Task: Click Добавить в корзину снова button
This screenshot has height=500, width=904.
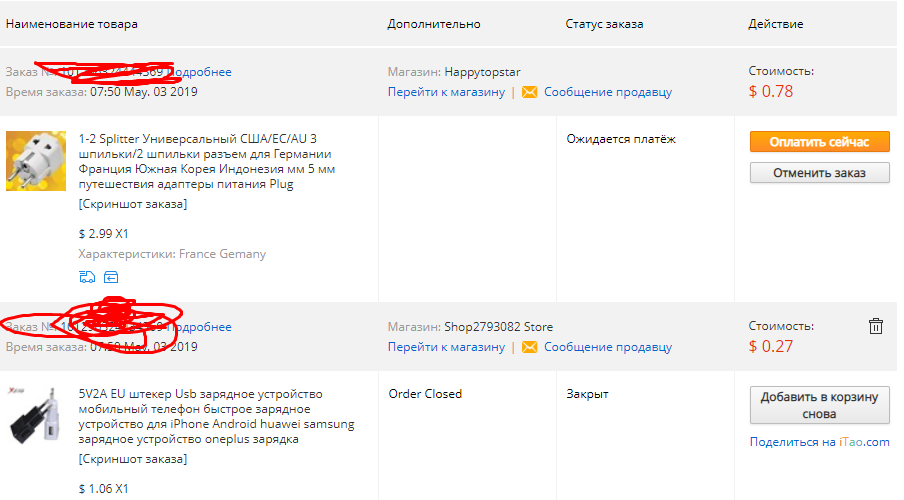Action: [x=819, y=405]
